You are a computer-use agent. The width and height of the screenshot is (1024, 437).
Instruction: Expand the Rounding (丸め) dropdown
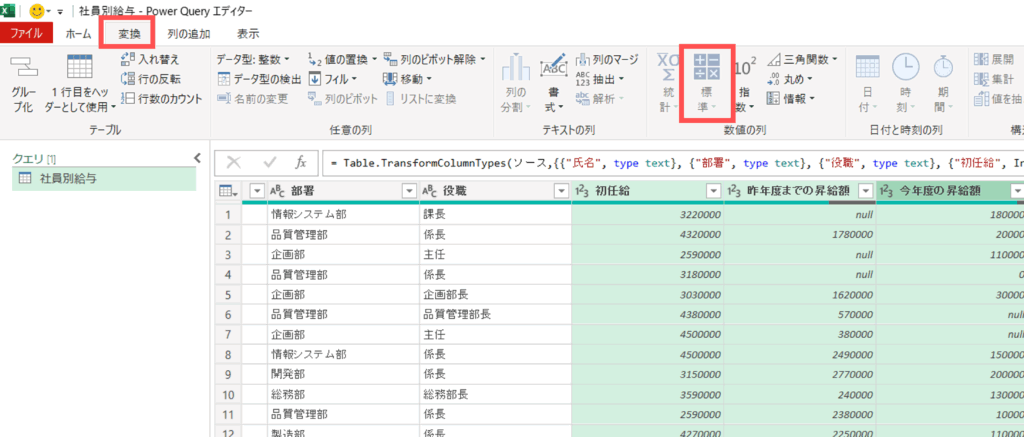[x=790, y=79]
